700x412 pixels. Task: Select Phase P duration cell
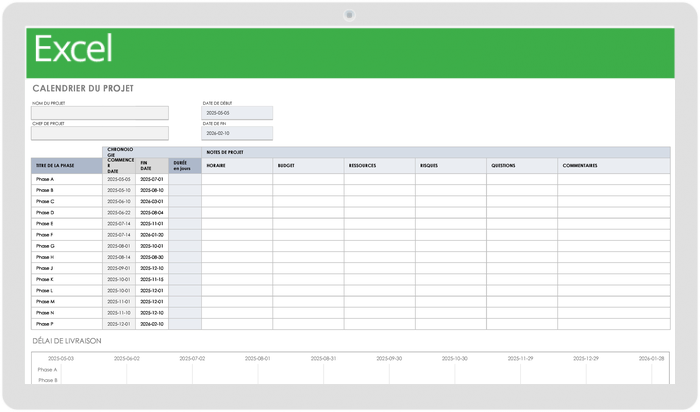pyautogui.click(x=185, y=324)
